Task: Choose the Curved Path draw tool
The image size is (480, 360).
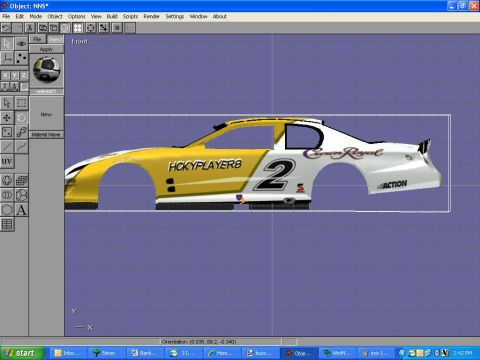Action: point(21,147)
